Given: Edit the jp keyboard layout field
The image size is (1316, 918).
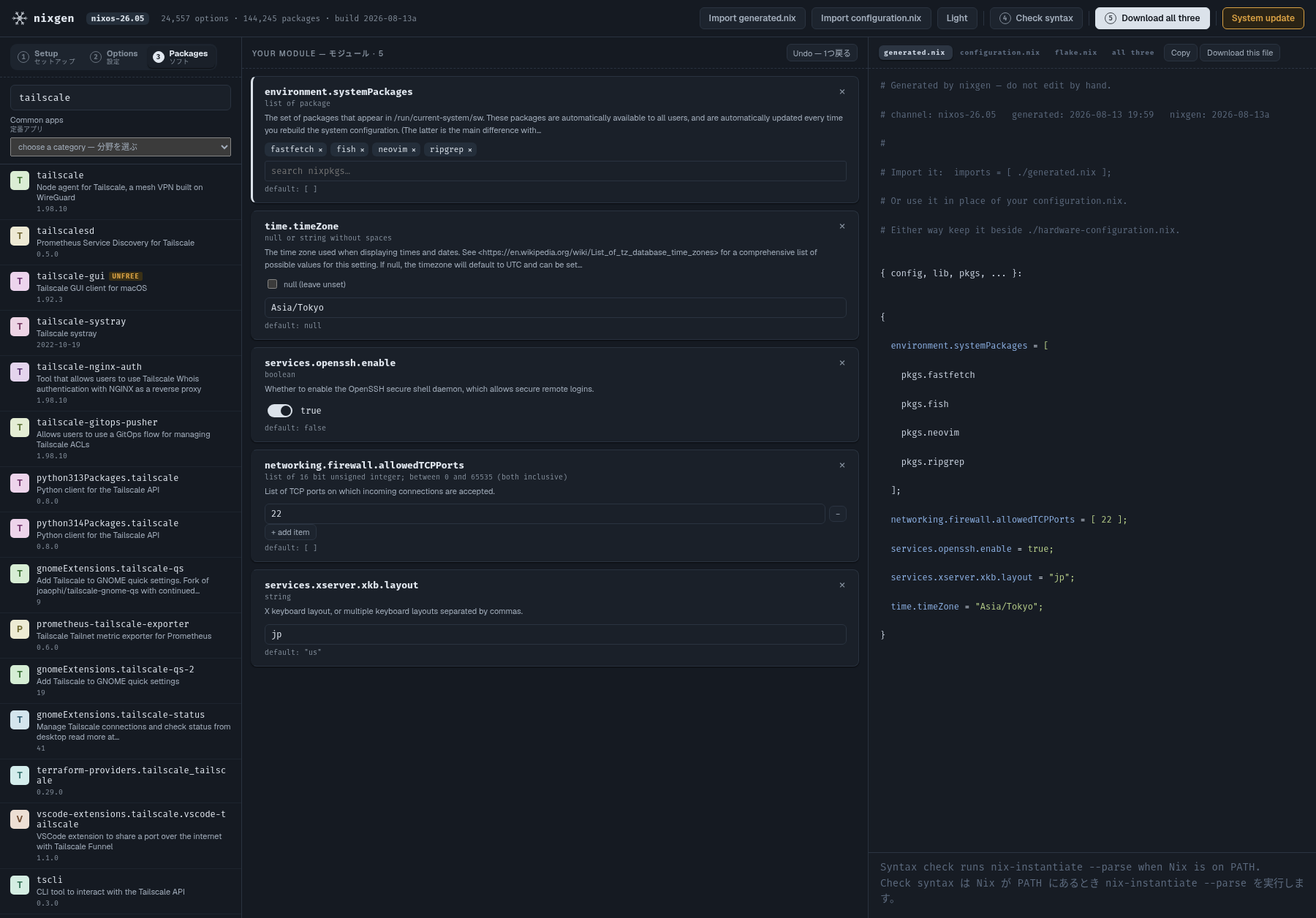Looking at the screenshot, I should coord(556,634).
